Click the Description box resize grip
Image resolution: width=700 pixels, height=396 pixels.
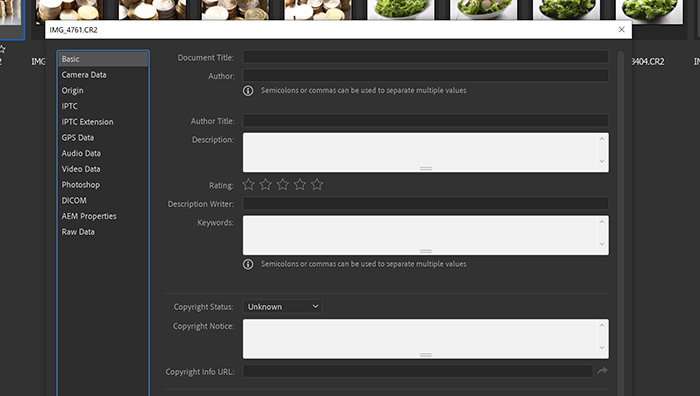(x=425, y=169)
